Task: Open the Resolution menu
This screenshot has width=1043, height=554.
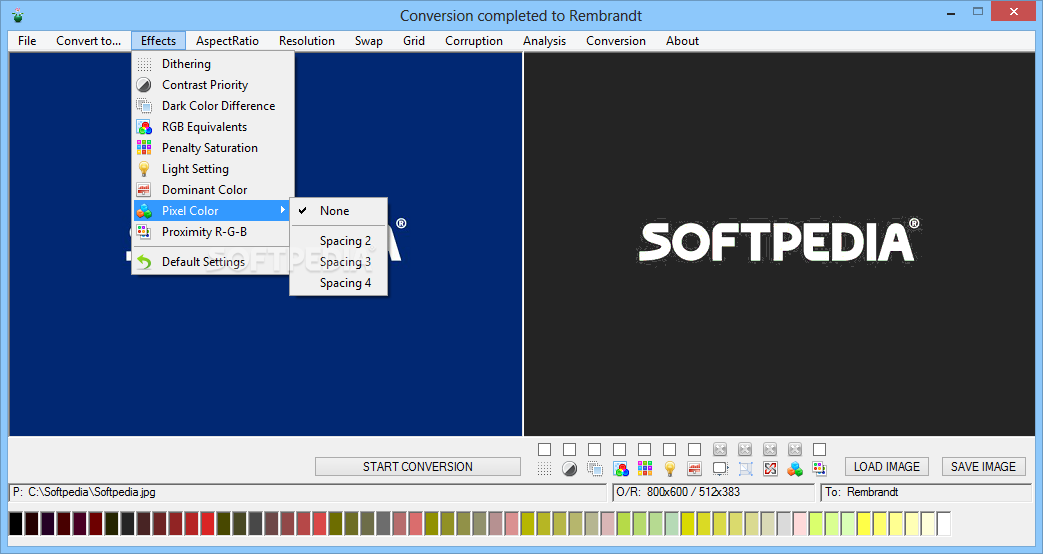Action: pyautogui.click(x=307, y=41)
